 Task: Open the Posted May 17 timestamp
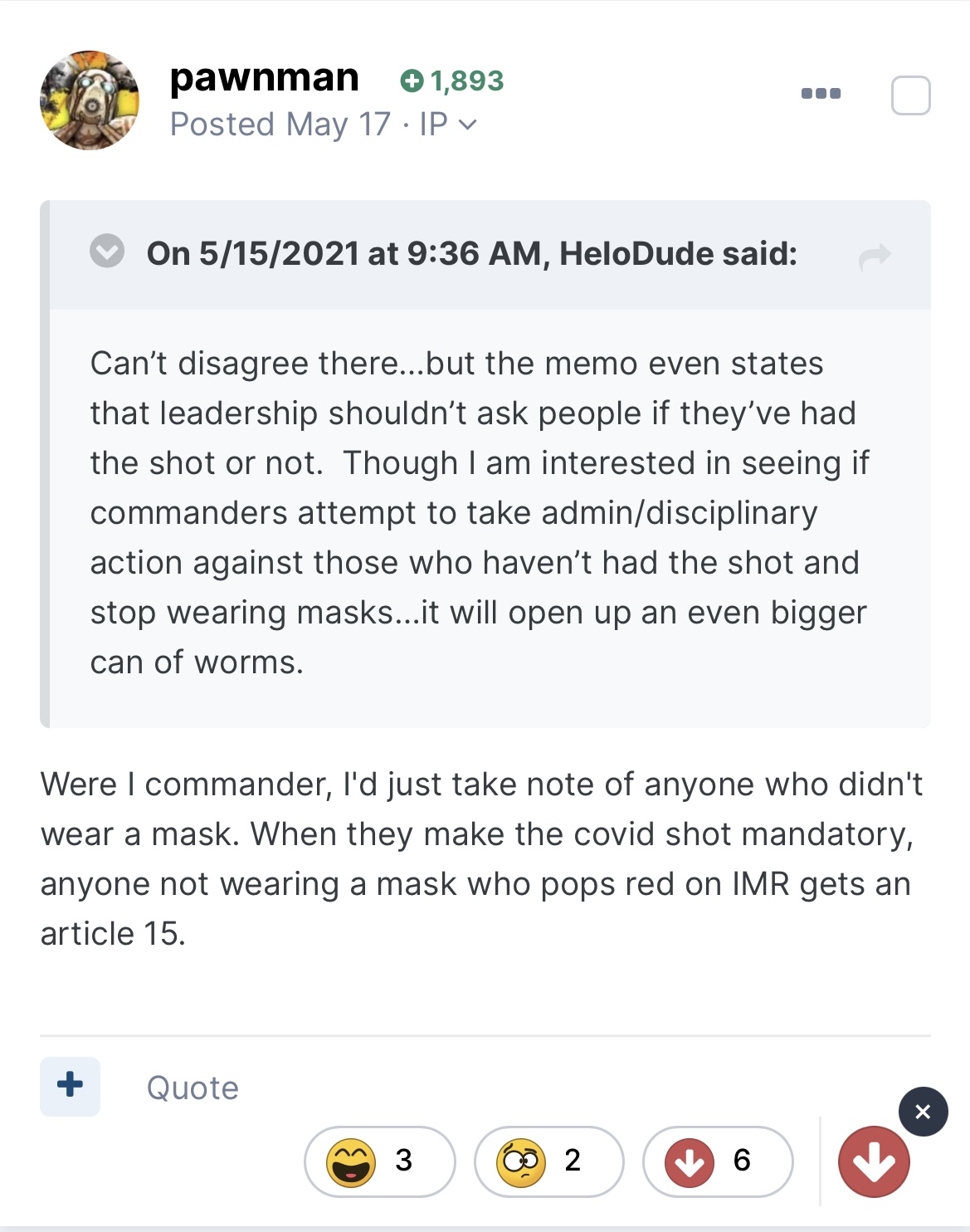[x=280, y=125]
